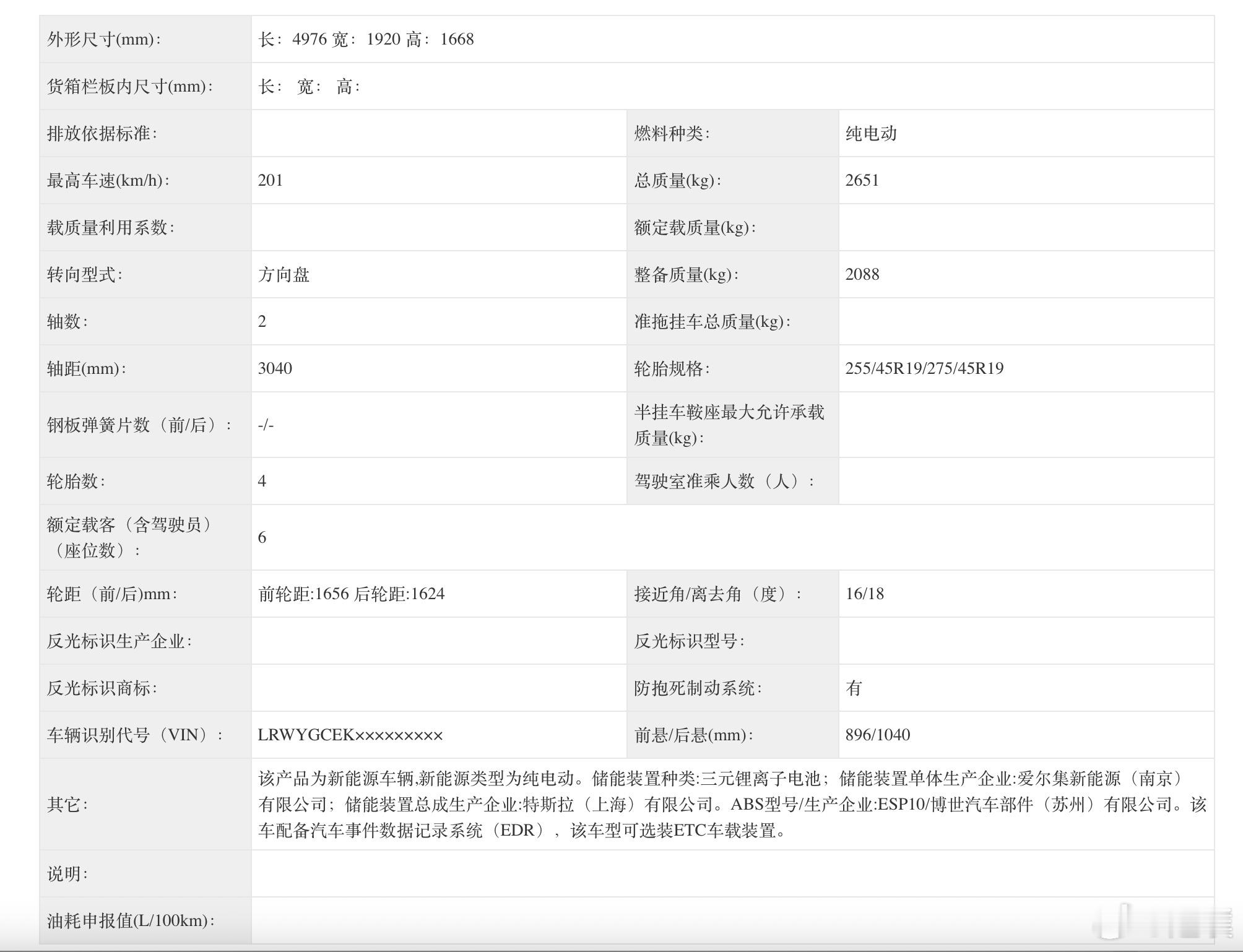This screenshot has width=1243, height=952.
Task: Click the 驾驶室准乘人数(人) label
Action: coord(724,482)
